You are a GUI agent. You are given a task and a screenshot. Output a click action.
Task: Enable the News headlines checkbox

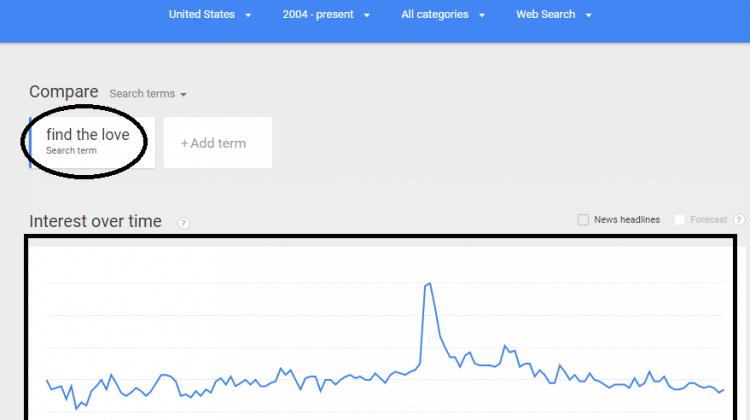pos(583,220)
